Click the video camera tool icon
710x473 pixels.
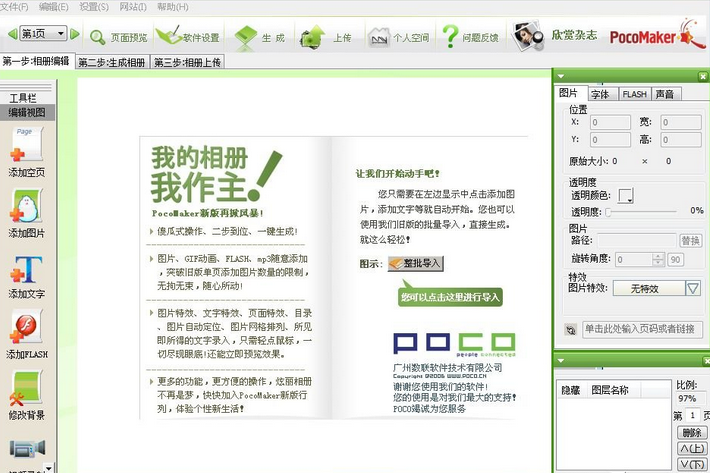coord(27,449)
